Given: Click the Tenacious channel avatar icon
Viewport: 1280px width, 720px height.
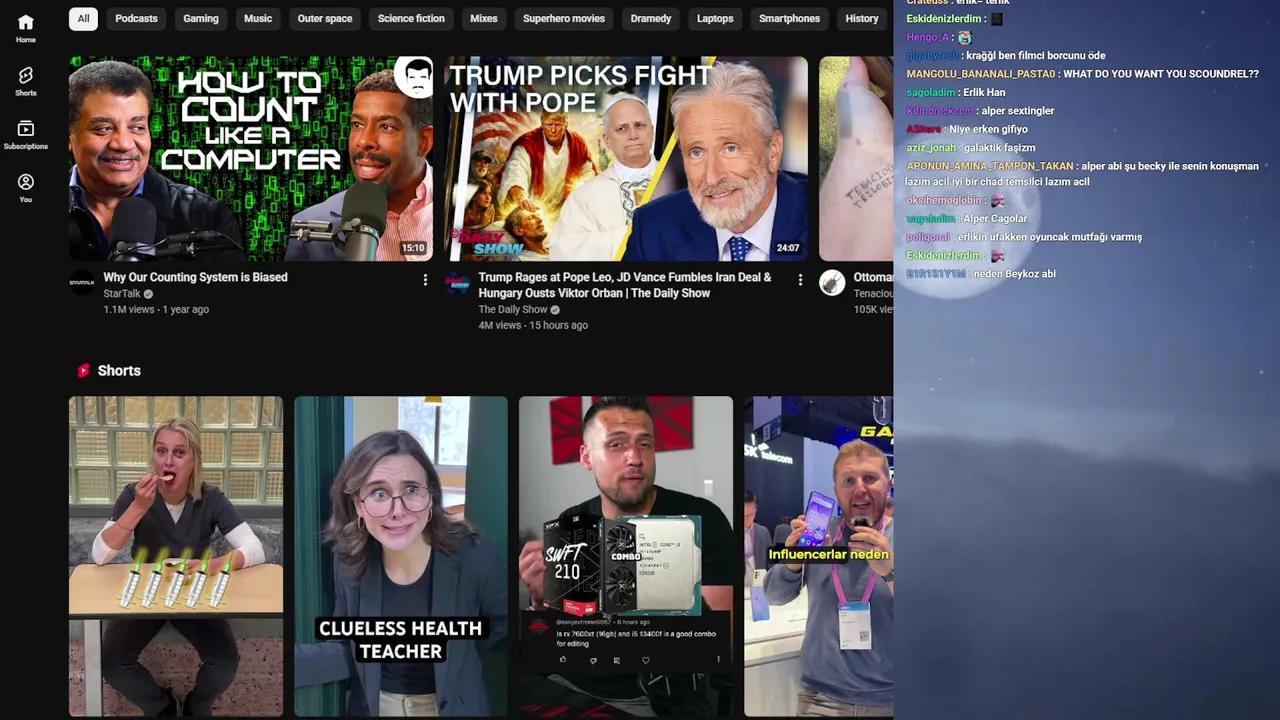Looking at the screenshot, I should 832,283.
